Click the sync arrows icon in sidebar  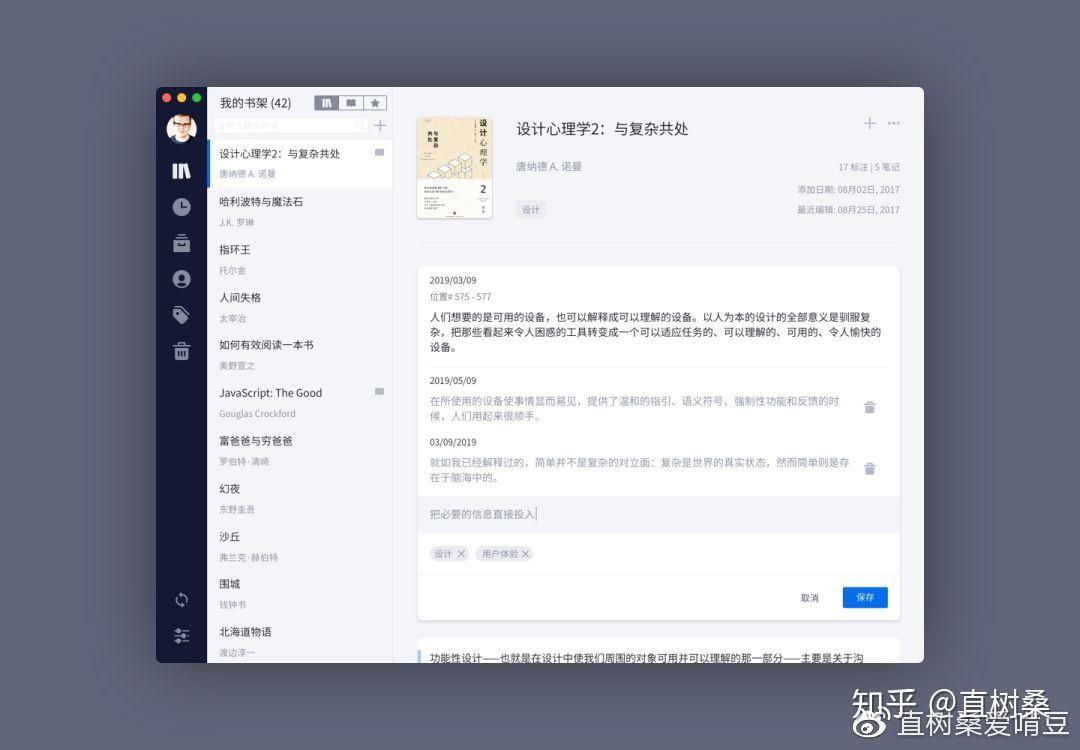point(181,600)
